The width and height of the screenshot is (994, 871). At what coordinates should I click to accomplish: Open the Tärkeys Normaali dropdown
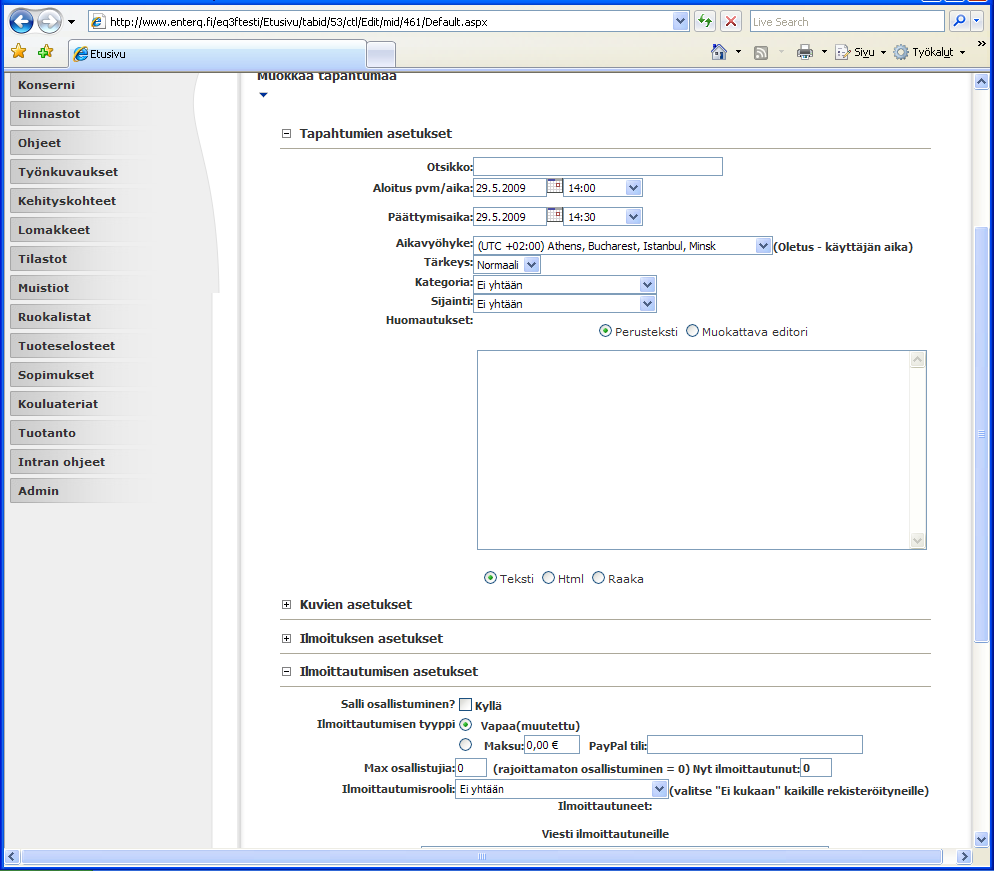[531, 265]
